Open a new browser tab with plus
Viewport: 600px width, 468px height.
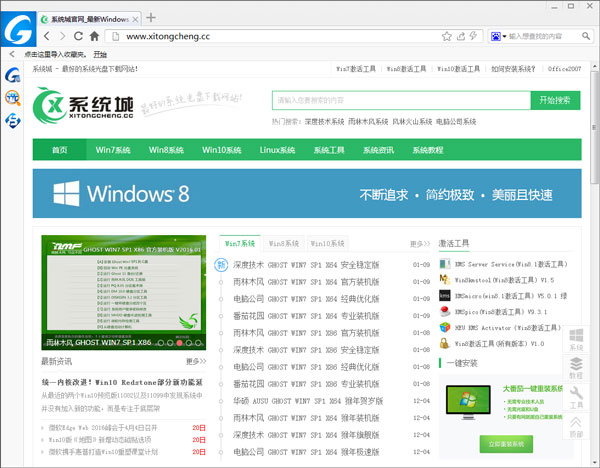pyautogui.click(x=151, y=18)
